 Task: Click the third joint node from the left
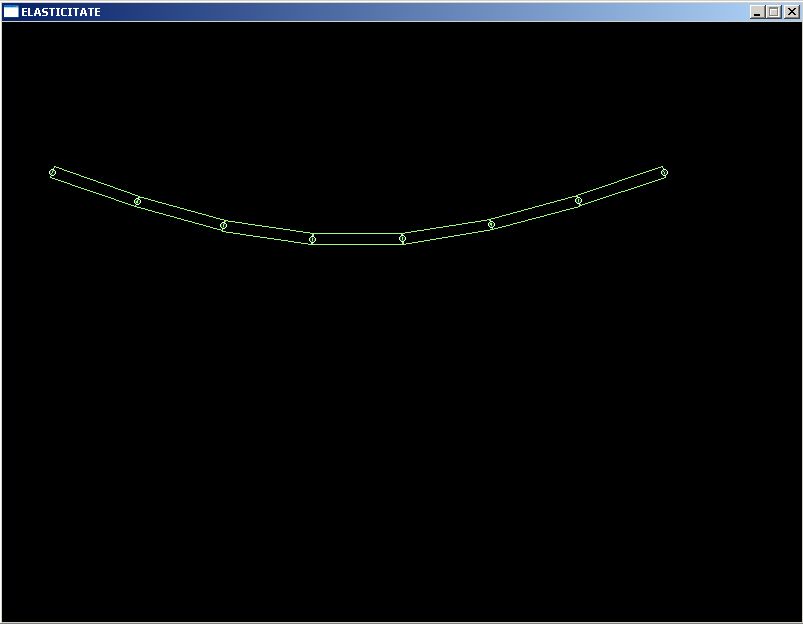click(223, 225)
